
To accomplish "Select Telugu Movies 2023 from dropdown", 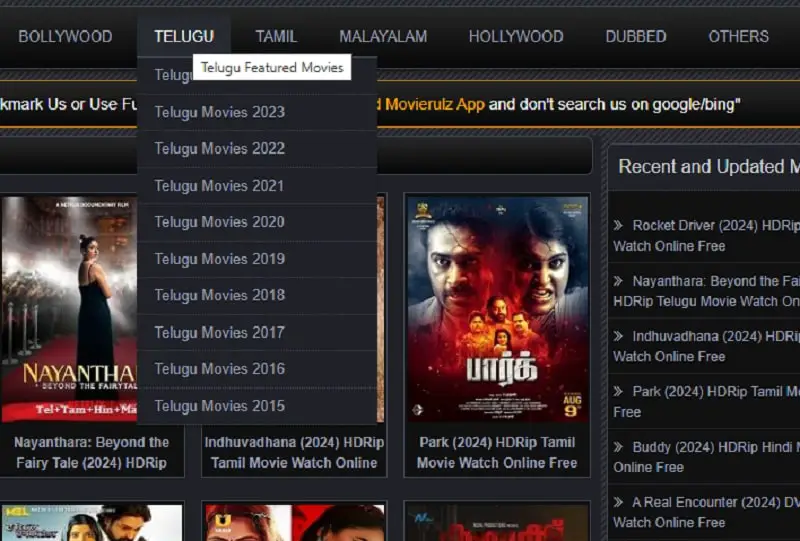I will coord(219,112).
